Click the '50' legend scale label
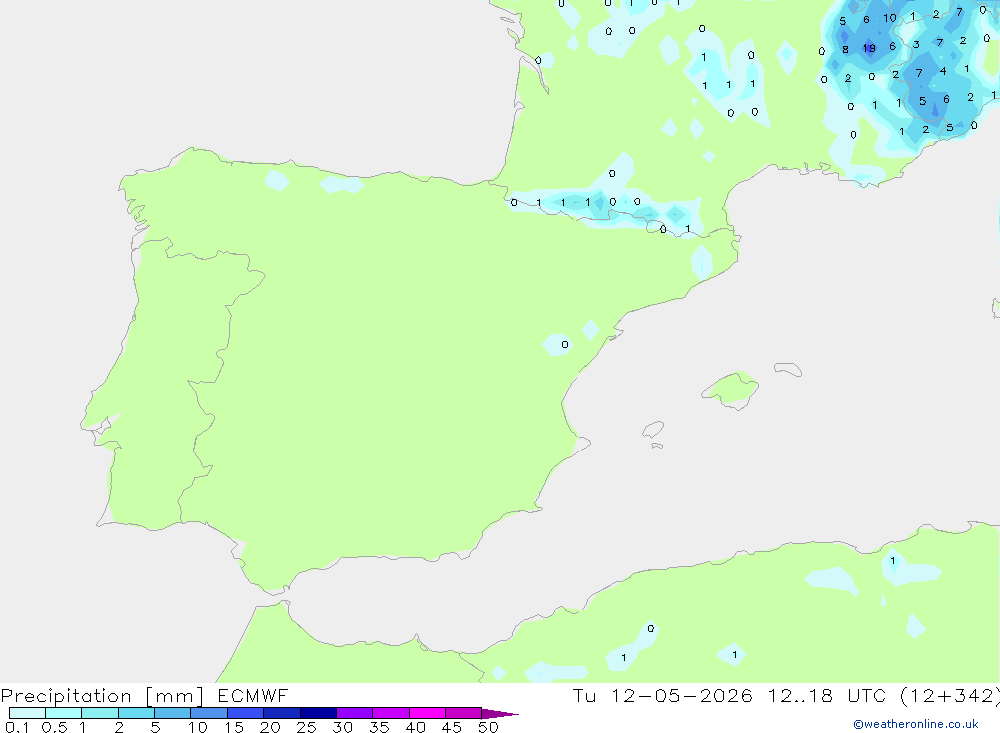Viewport: 1000px width, 733px height. pos(488,727)
